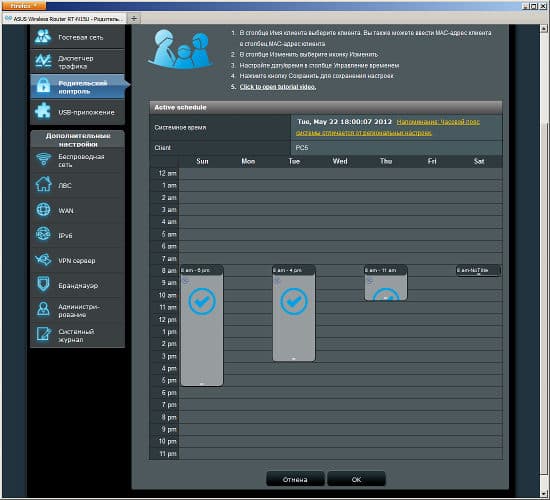Click resize handle at bottom of Tuesday block
The width and height of the screenshot is (550, 500).
[294, 359]
